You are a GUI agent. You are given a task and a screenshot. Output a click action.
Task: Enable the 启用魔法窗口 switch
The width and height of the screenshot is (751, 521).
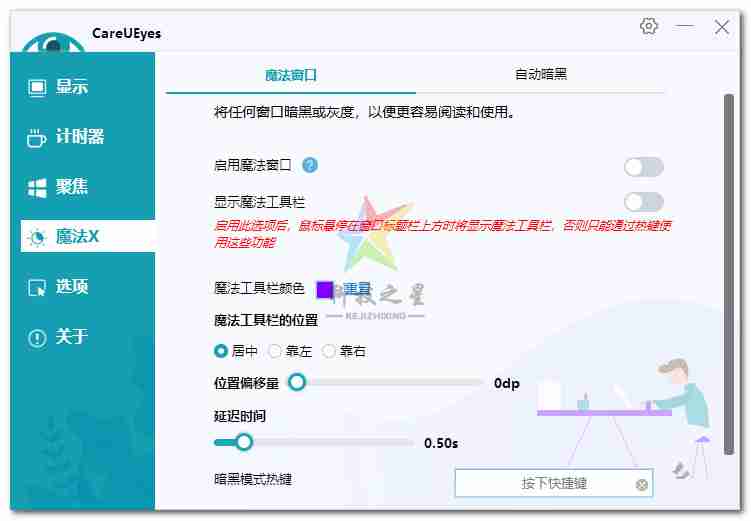click(x=644, y=167)
